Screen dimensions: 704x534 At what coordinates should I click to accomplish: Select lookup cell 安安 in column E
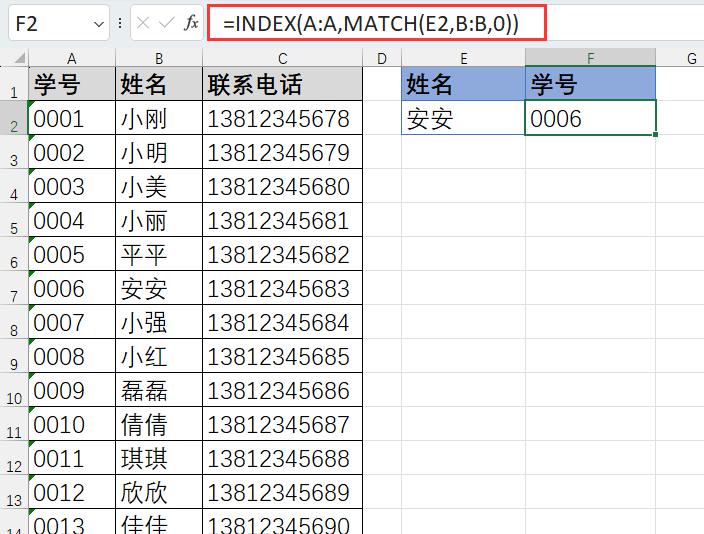pyautogui.click(x=463, y=118)
